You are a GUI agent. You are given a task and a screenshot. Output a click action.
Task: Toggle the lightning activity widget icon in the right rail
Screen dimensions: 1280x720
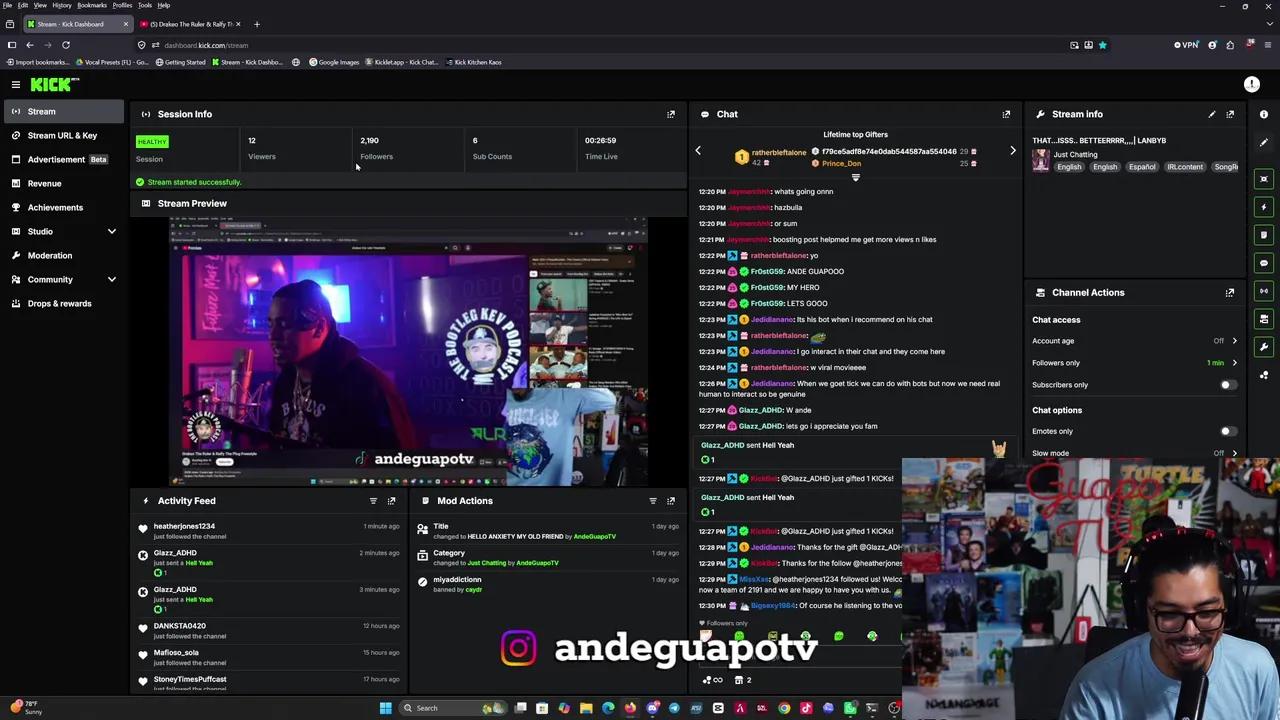click(1264, 207)
